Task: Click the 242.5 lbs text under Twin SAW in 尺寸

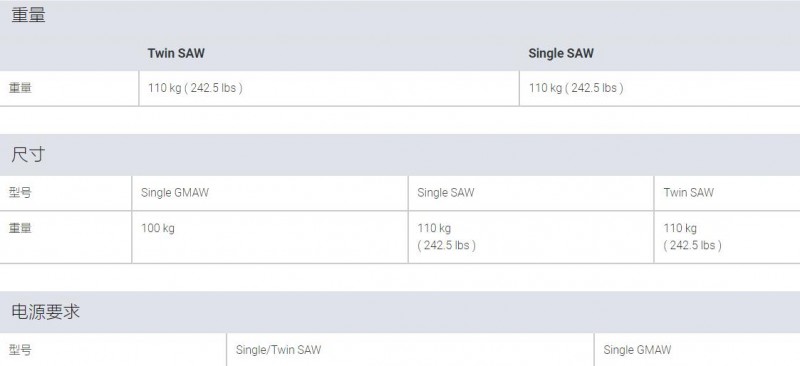Action: (693, 246)
